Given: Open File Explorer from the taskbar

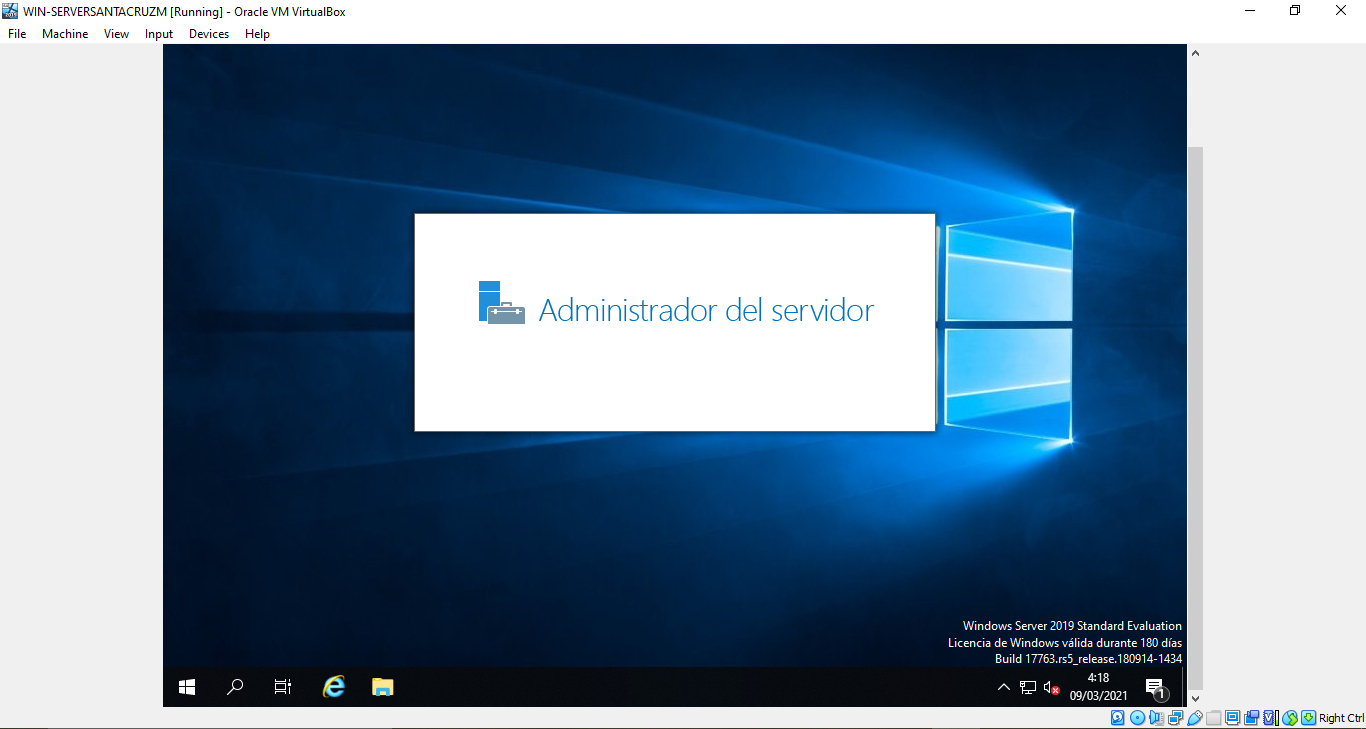Looking at the screenshot, I should (381, 687).
